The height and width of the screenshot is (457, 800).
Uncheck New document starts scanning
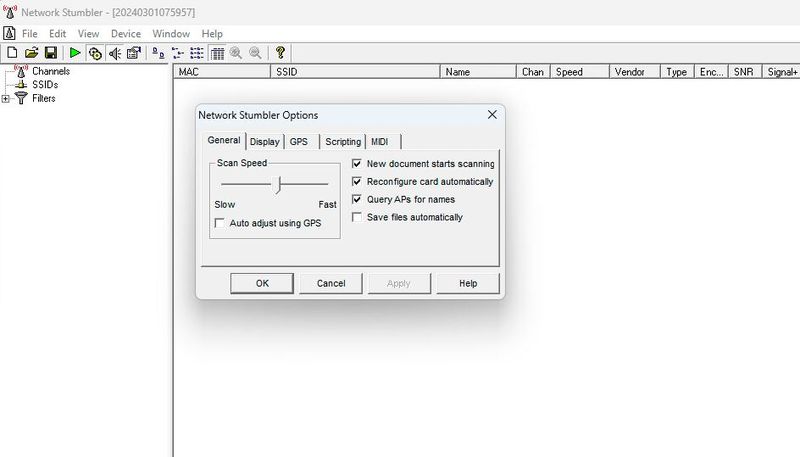point(357,164)
